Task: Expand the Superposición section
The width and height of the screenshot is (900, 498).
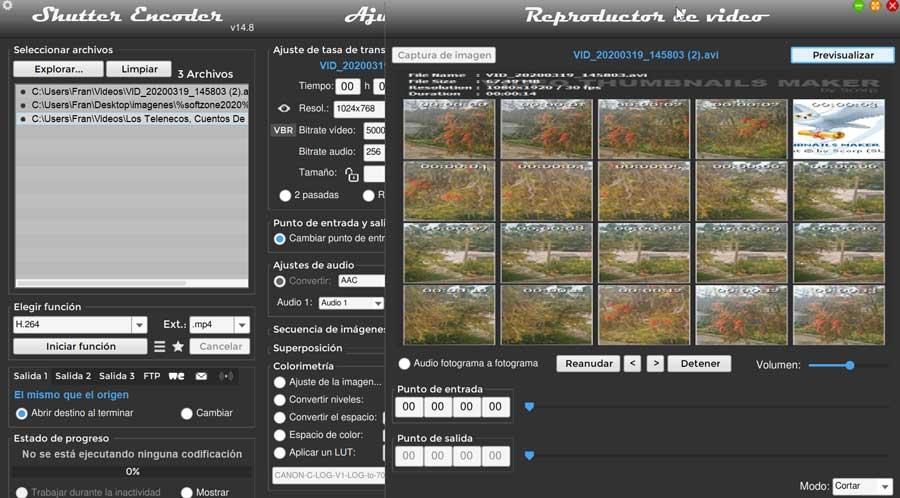Action: click(308, 348)
